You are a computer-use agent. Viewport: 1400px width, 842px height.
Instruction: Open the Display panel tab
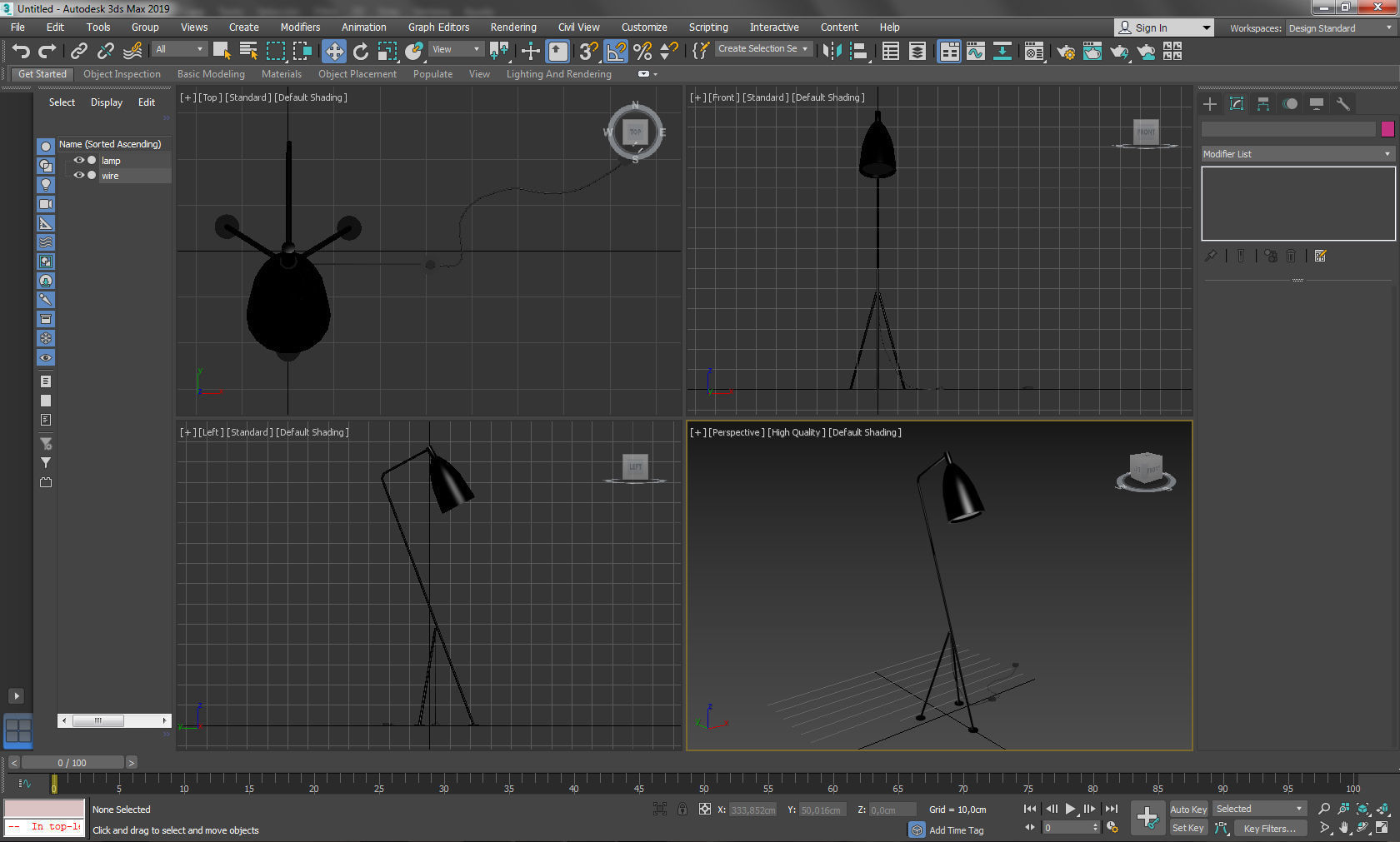(x=1317, y=104)
